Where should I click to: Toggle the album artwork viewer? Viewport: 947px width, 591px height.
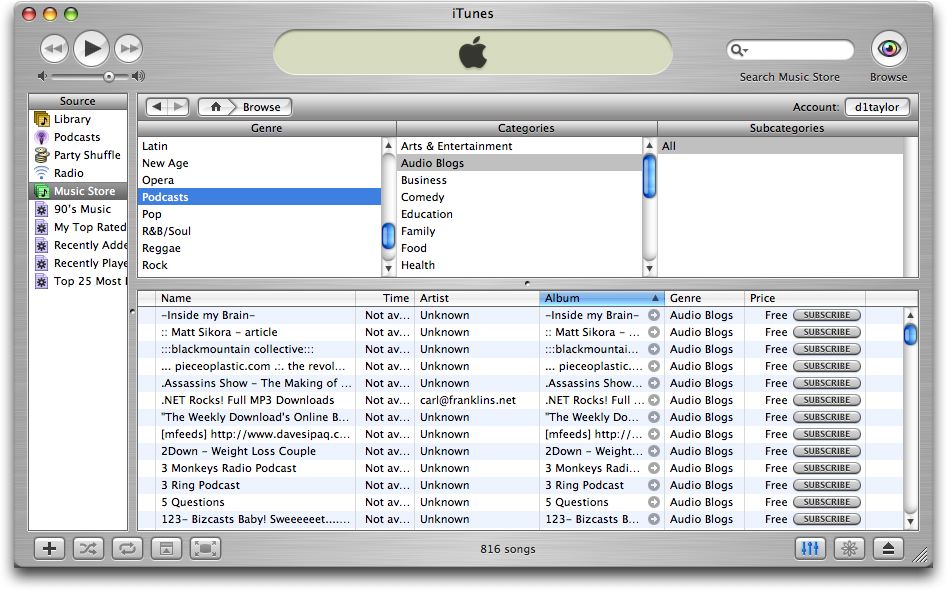(x=166, y=548)
